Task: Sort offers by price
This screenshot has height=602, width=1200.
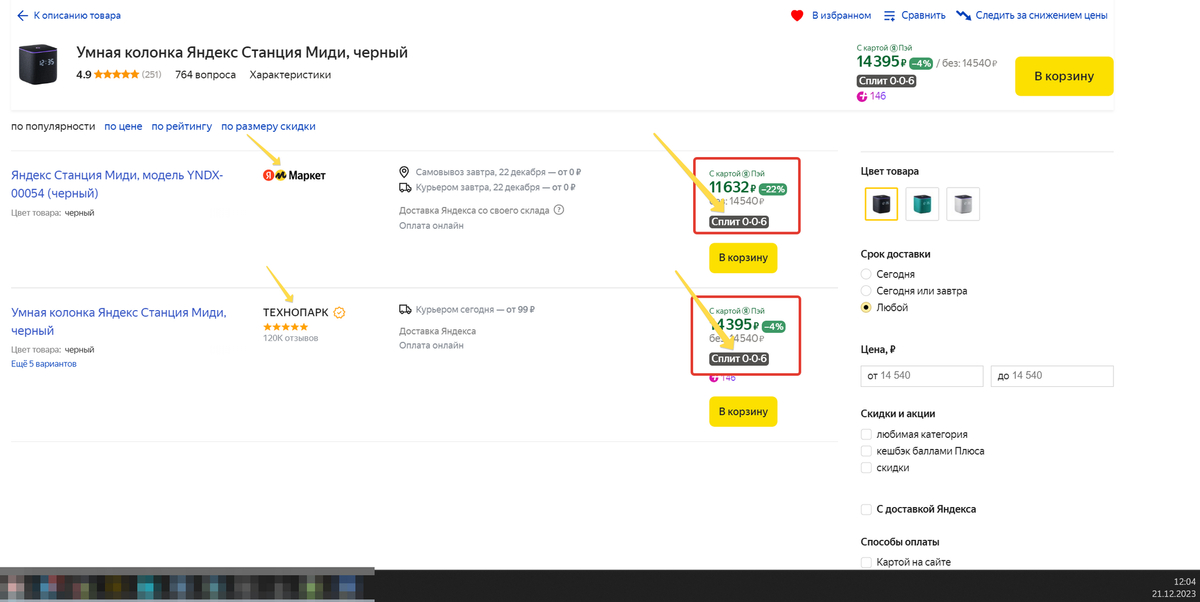Action: pyautogui.click(x=123, y=127)
